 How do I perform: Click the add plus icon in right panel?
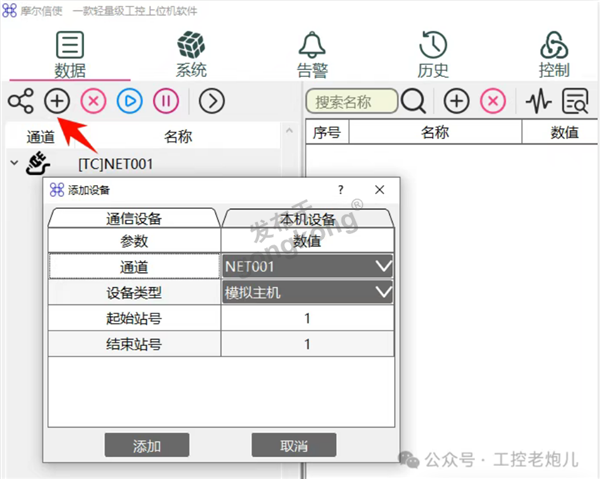point(456,101)
